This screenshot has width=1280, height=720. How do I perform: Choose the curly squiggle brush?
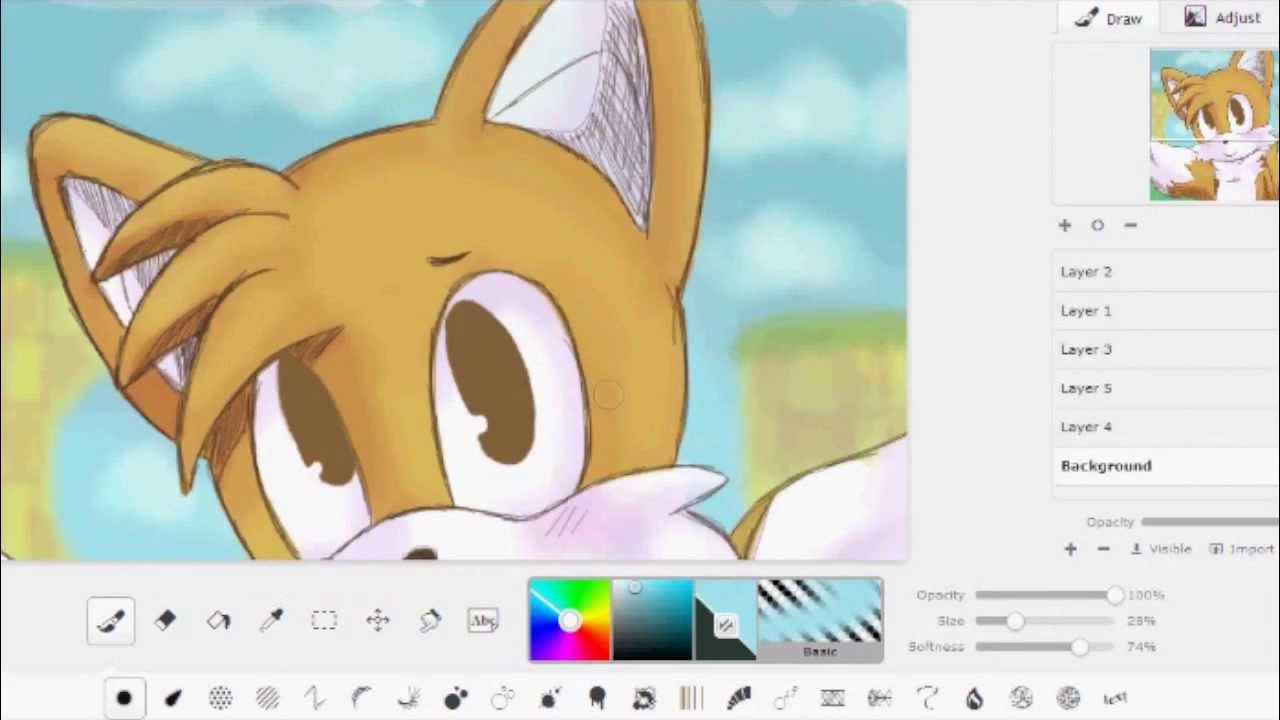927,698
